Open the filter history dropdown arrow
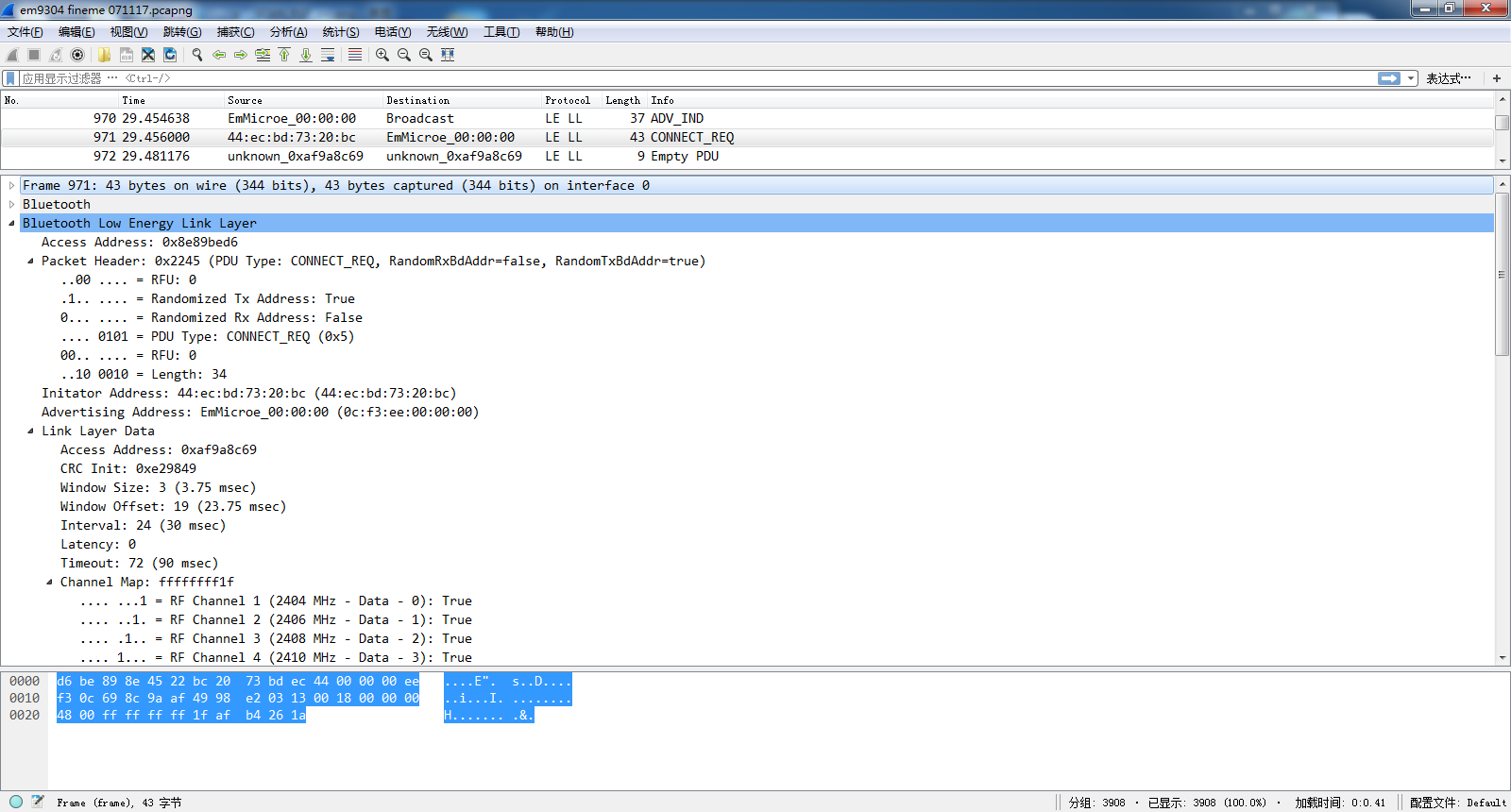 pos(1411,78)
